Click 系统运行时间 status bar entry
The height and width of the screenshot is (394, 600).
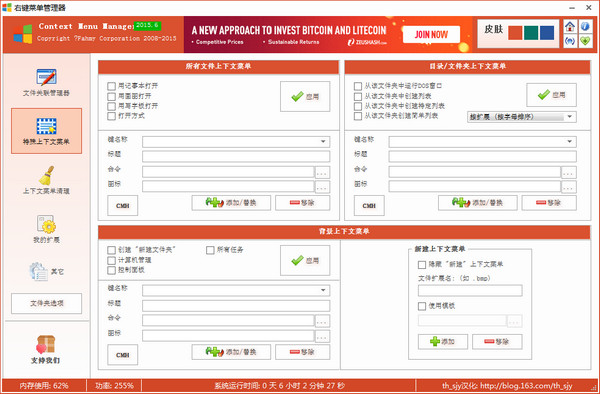pos(279,386)
